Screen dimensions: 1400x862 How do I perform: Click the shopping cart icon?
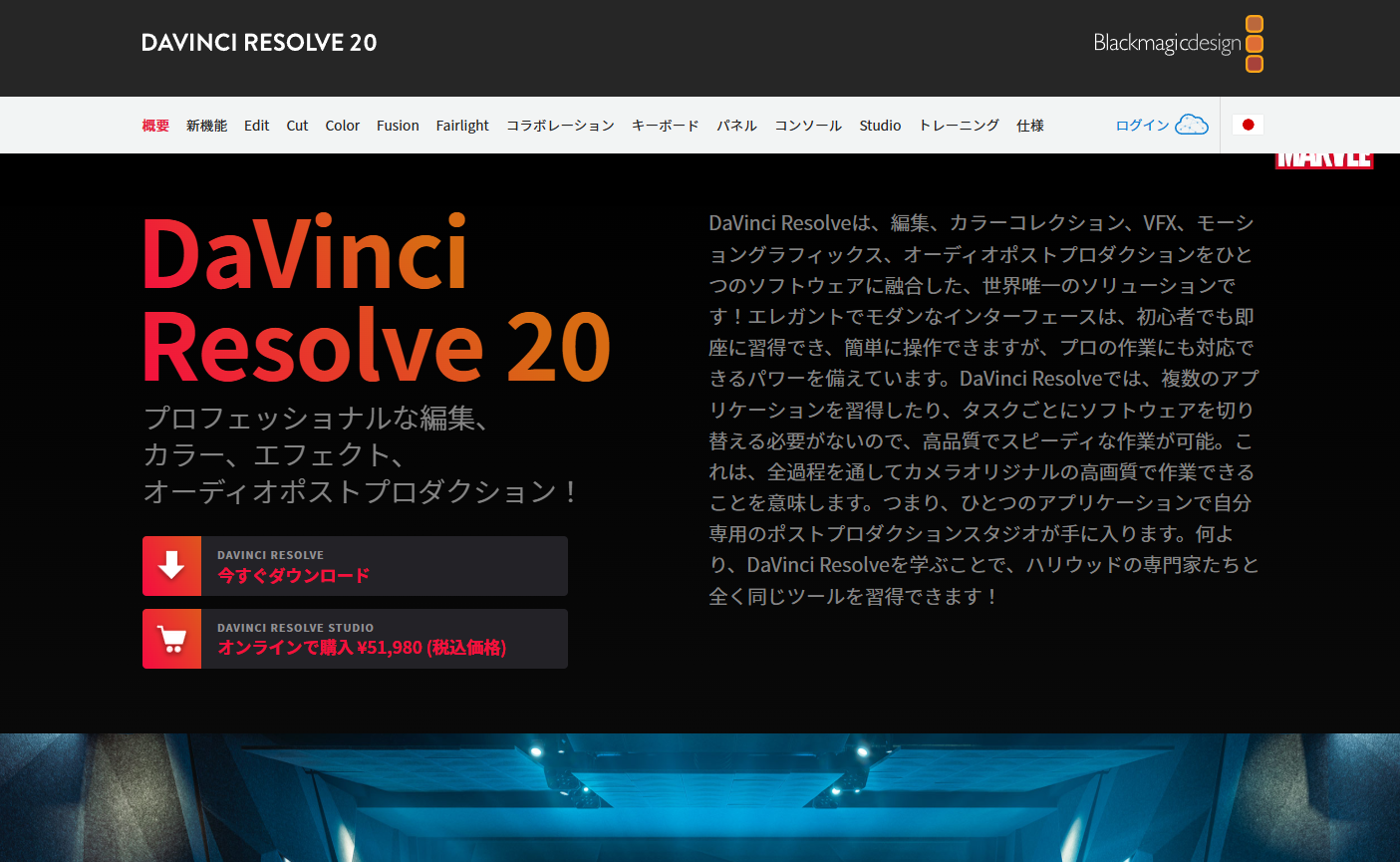point(171,639)
